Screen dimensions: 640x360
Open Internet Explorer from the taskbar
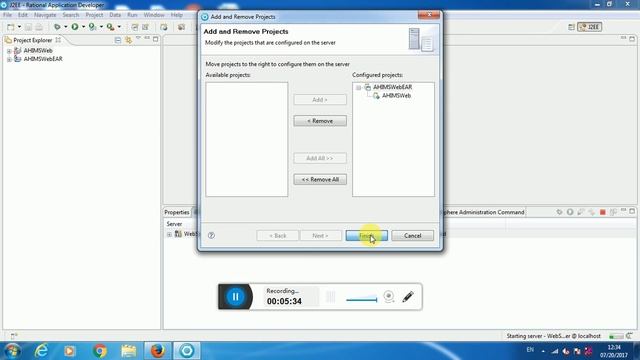coord(41,351)
